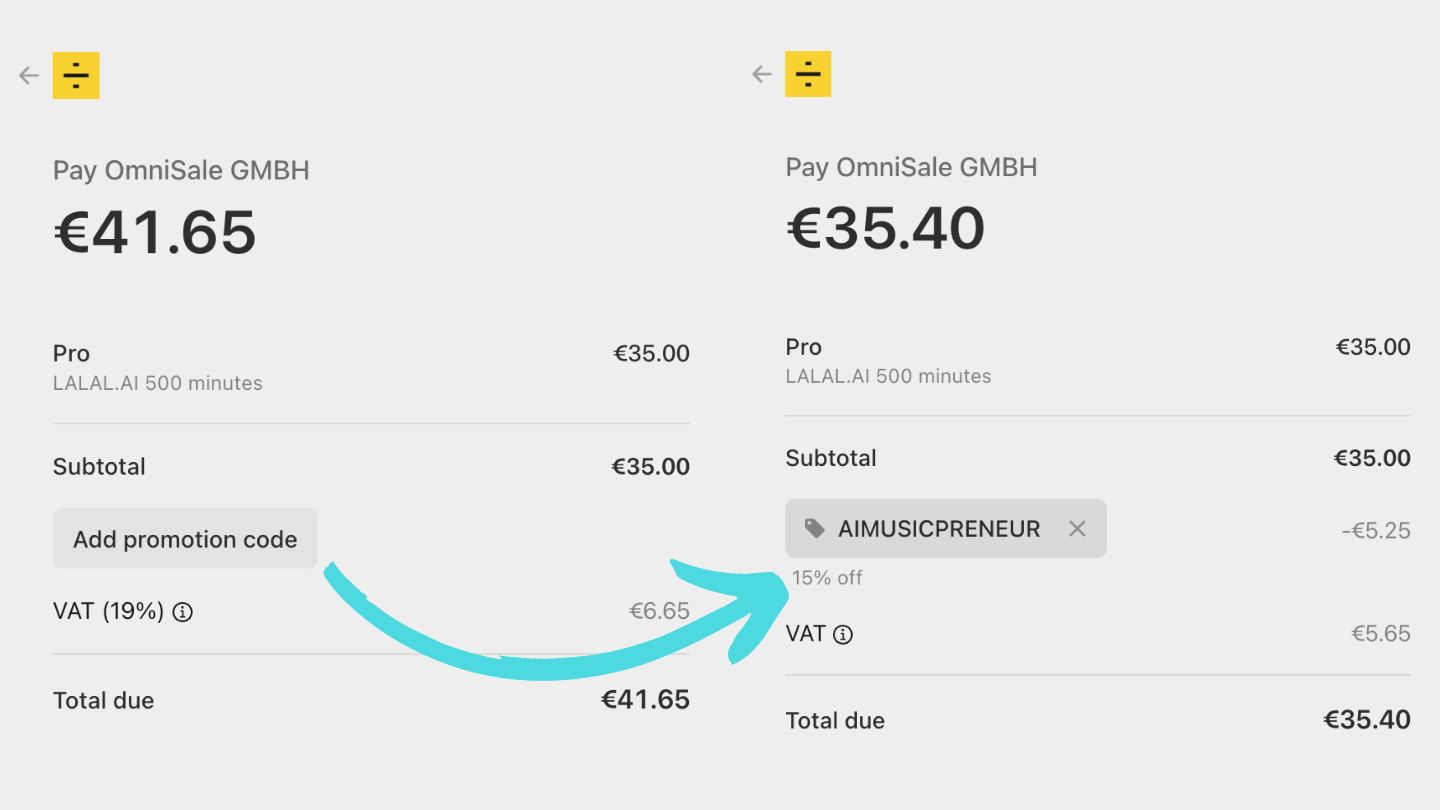Click the large €35.40 heading amount

click(886, 228)
